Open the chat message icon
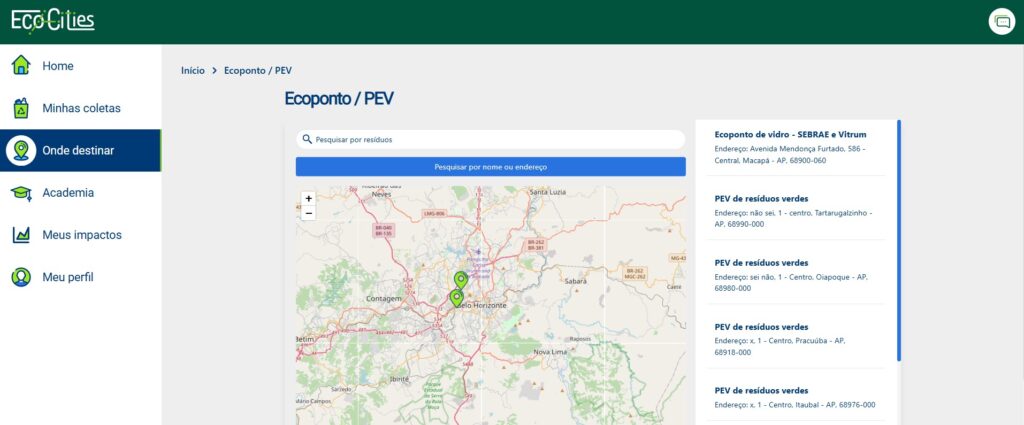This screenshot has width=1024, height=425. click(1000, 21)
